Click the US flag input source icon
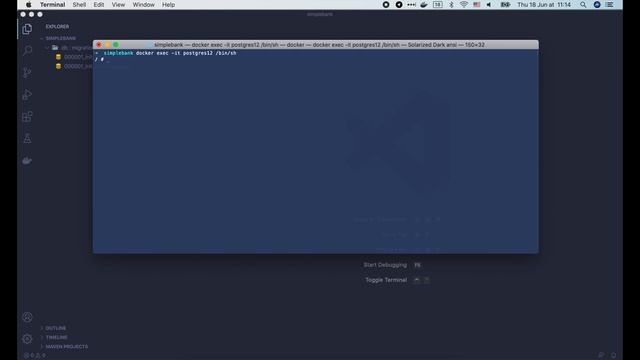Image resolution: width=640 pixels, height=360 pixels. point(476,5)
